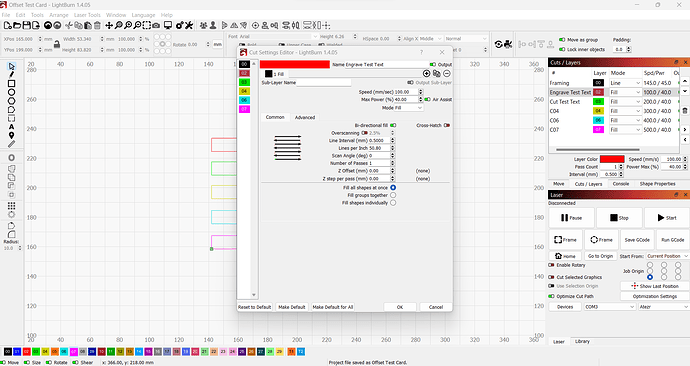Select the Edit Text tool
This screenshot has height=366, width=690.
tap(11, 127)
